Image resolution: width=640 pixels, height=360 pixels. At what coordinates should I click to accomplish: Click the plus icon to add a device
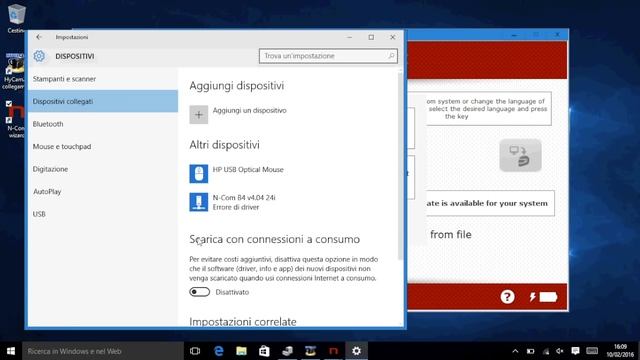pyautogui.click(x=199, y=115)
